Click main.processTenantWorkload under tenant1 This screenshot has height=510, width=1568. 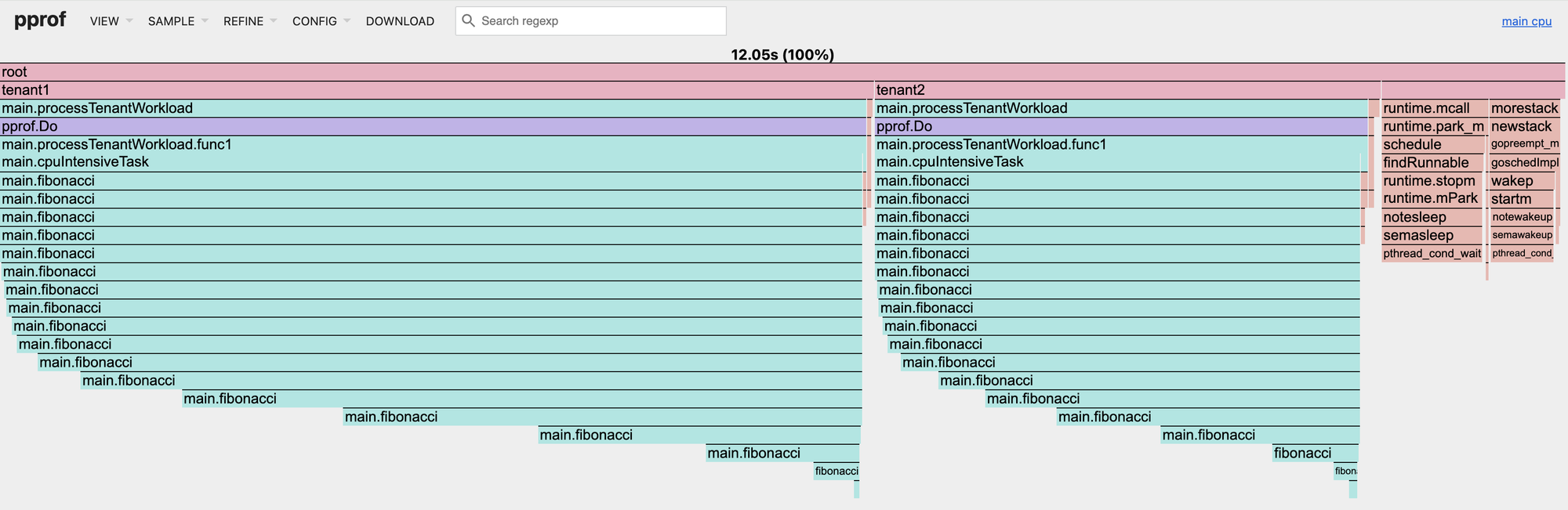(433, 108)
